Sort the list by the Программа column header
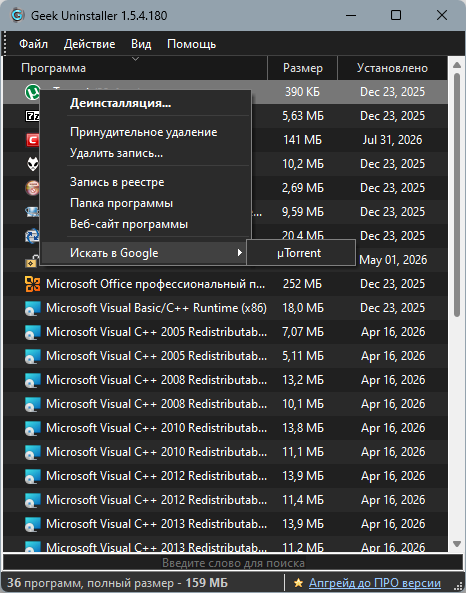This screenshot has width=466, height=593. (x=135, y=68)
